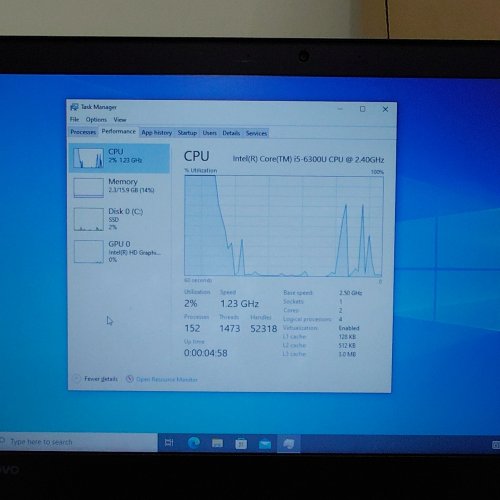Viewport: 500px width, 500px height.
Task: Select the Memory performance item
Action: (x=119, y=188)
